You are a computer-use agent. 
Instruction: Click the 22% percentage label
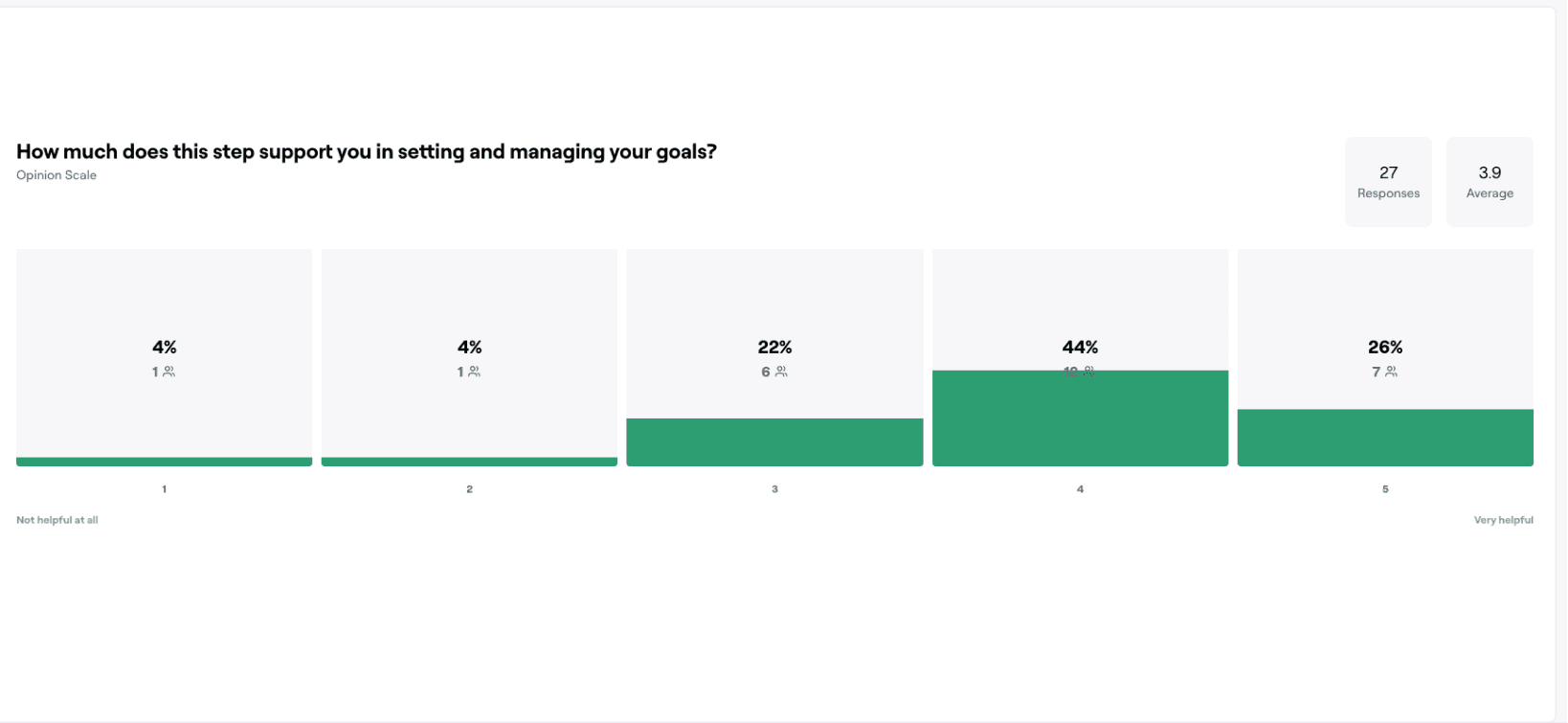(774, 347)
